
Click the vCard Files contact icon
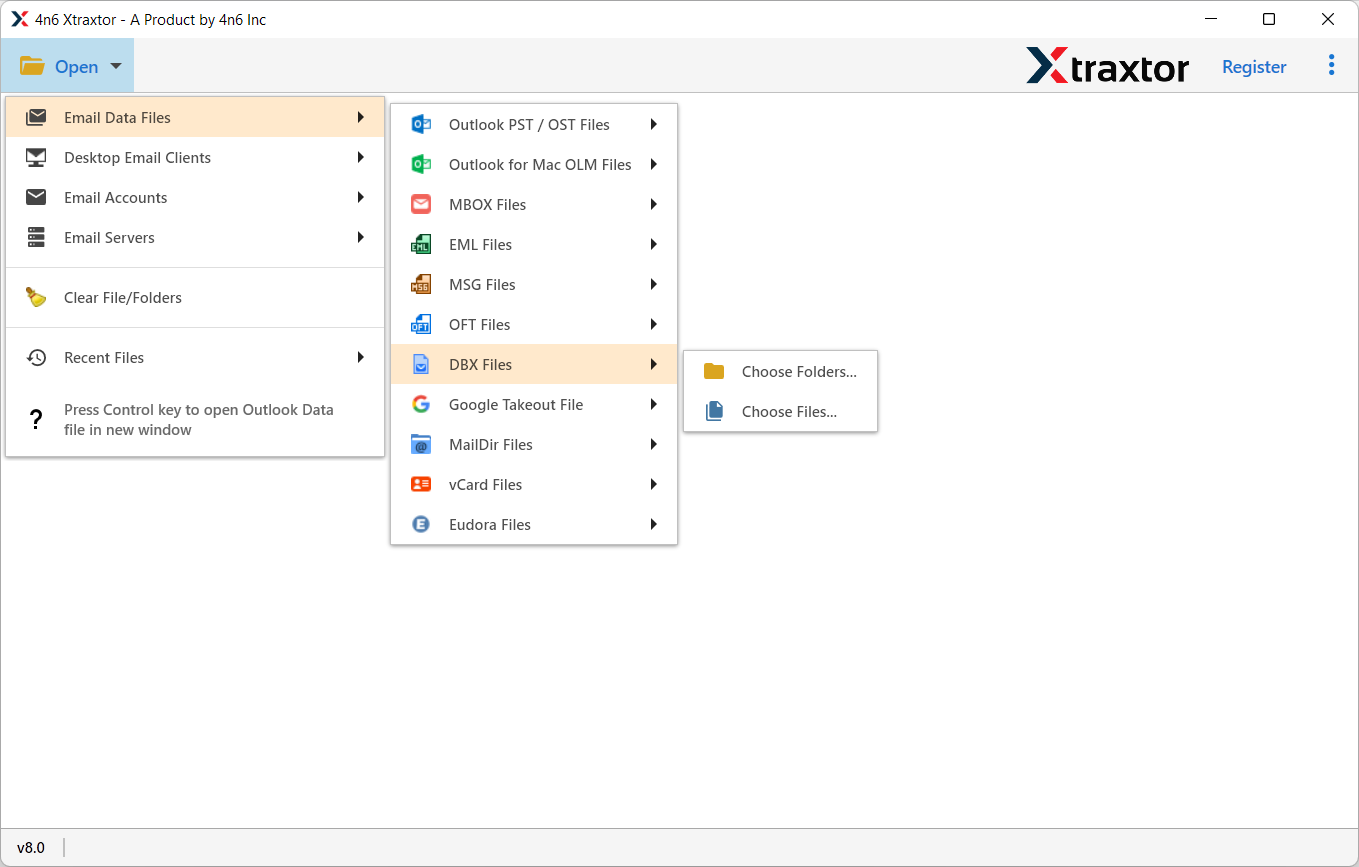[421, 484]
